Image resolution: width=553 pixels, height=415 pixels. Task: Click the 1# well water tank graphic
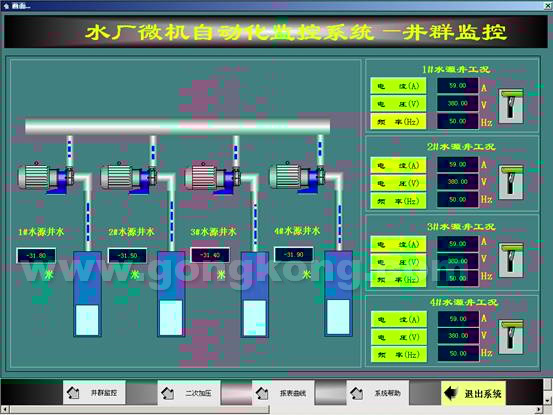click(87, 294)
